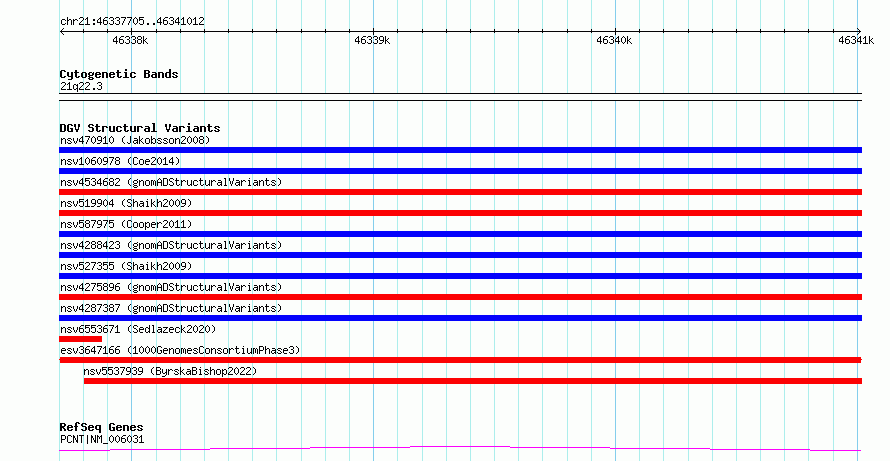
Task: Select the red bar under nsv4275896
Action: click(x=460, y=297)
